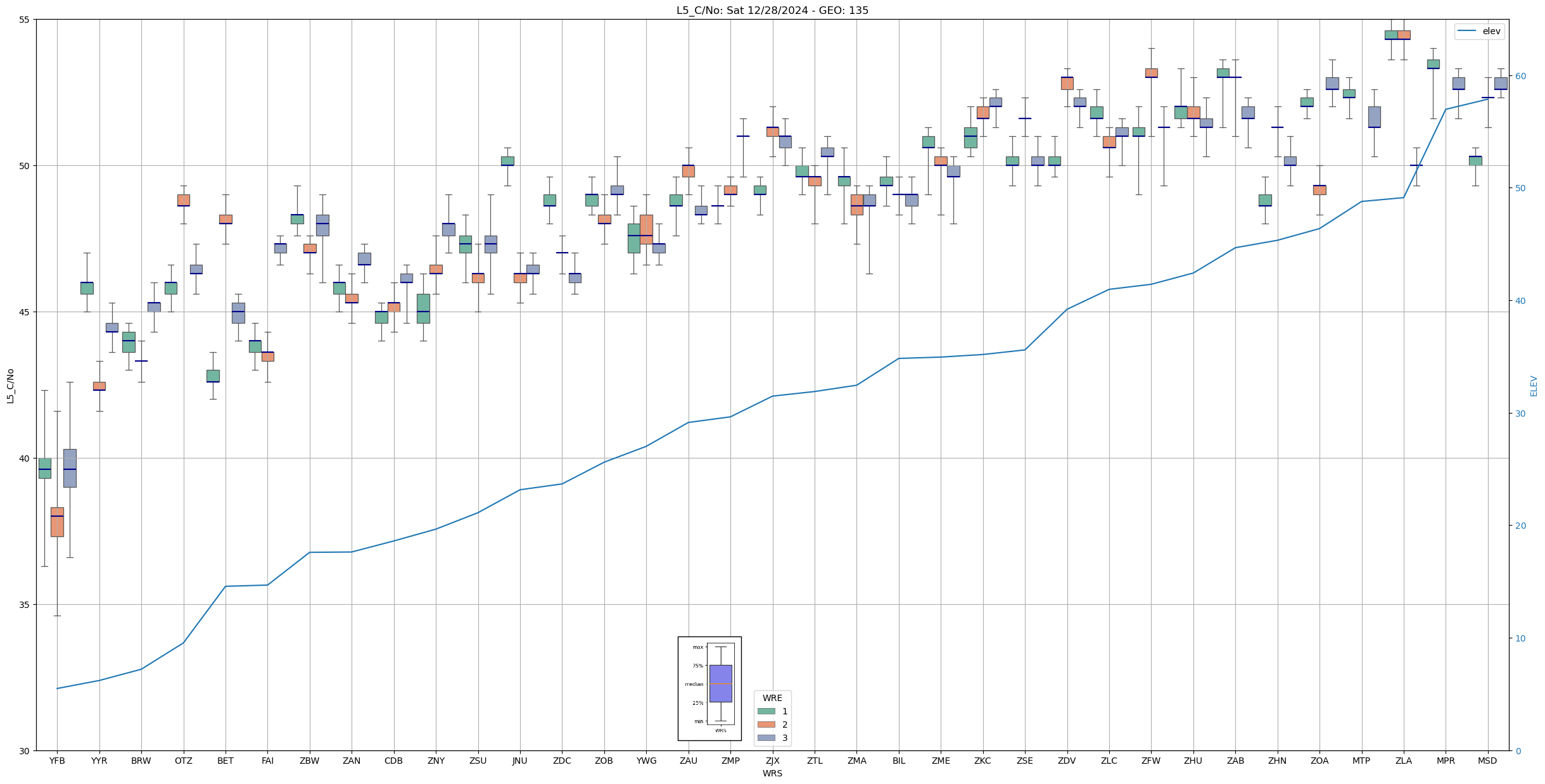
Task: Click the L5_C/No y-axis label
Action: click(x=10, y=386)
